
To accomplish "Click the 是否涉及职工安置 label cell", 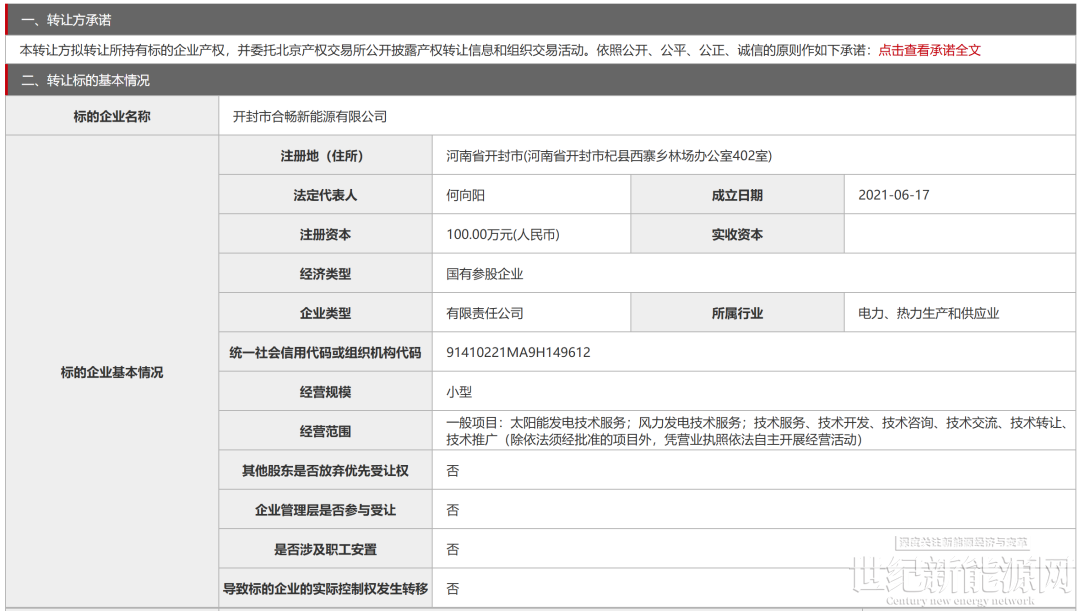I will point(325,549).
